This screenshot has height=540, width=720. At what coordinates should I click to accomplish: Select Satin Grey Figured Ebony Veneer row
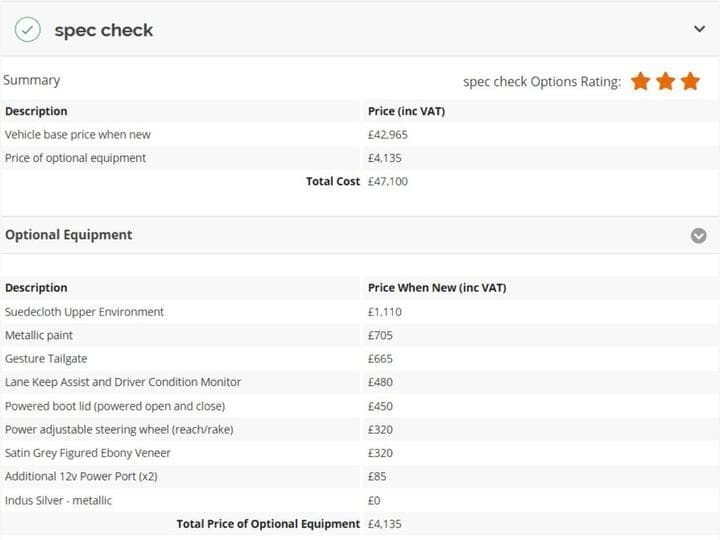click(88, 453)
